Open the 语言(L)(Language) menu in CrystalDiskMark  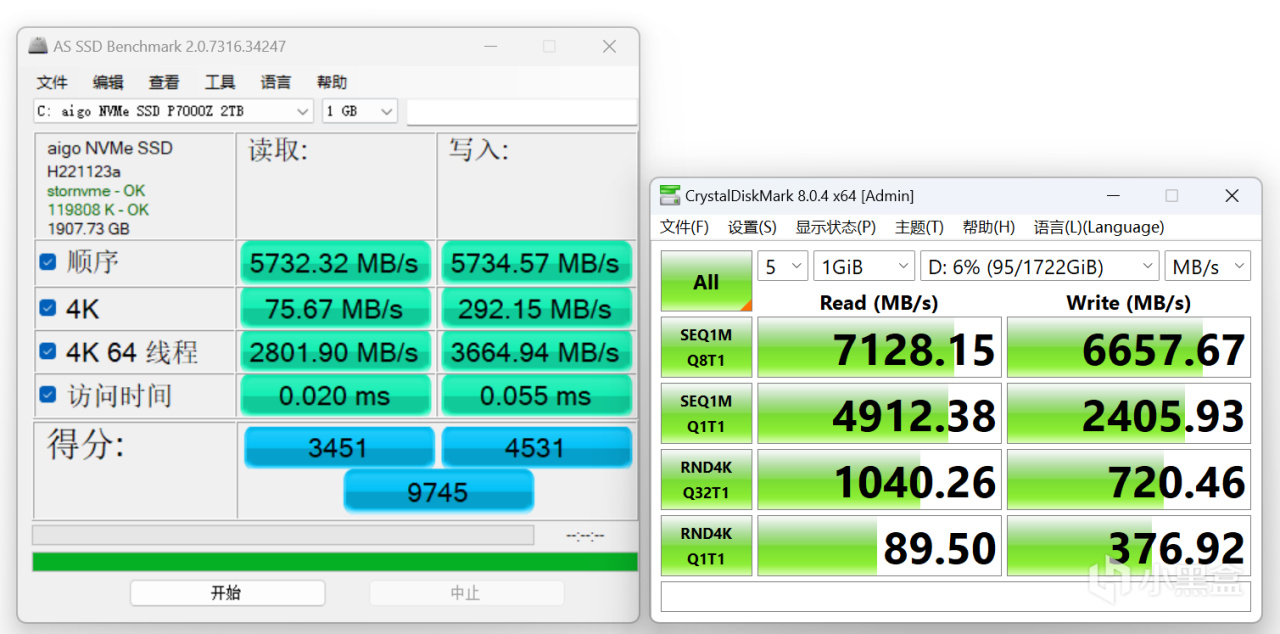pyautogui.click(x=1099, y=227)
